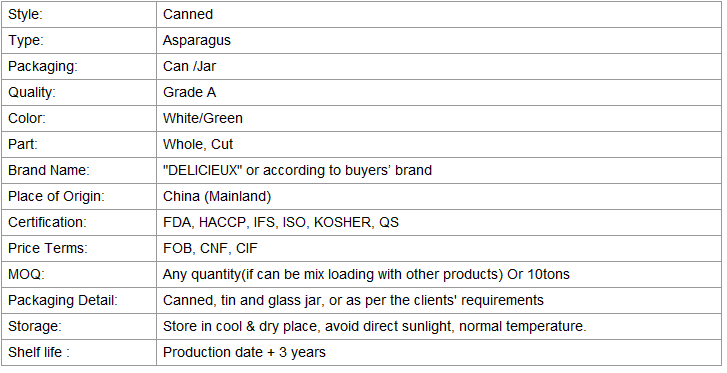
Task: Click the "Shelf life :" label
Action: tap(38, 352)
